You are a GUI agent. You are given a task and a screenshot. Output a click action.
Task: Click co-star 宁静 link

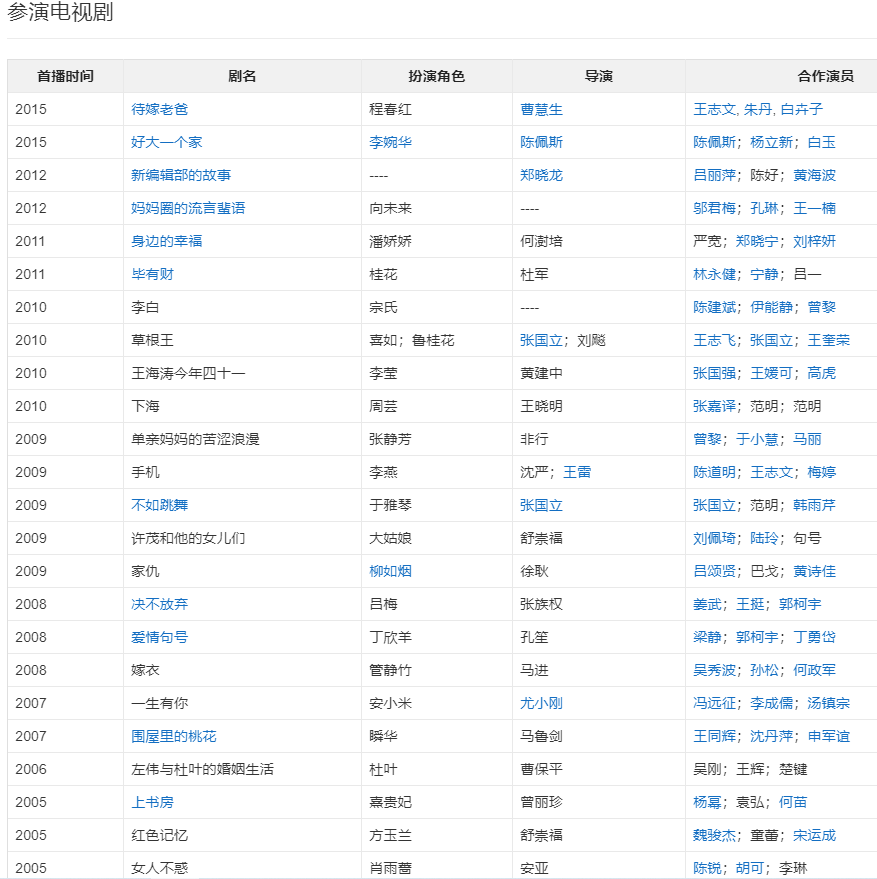pyautogui.click(x=764, y=275)
